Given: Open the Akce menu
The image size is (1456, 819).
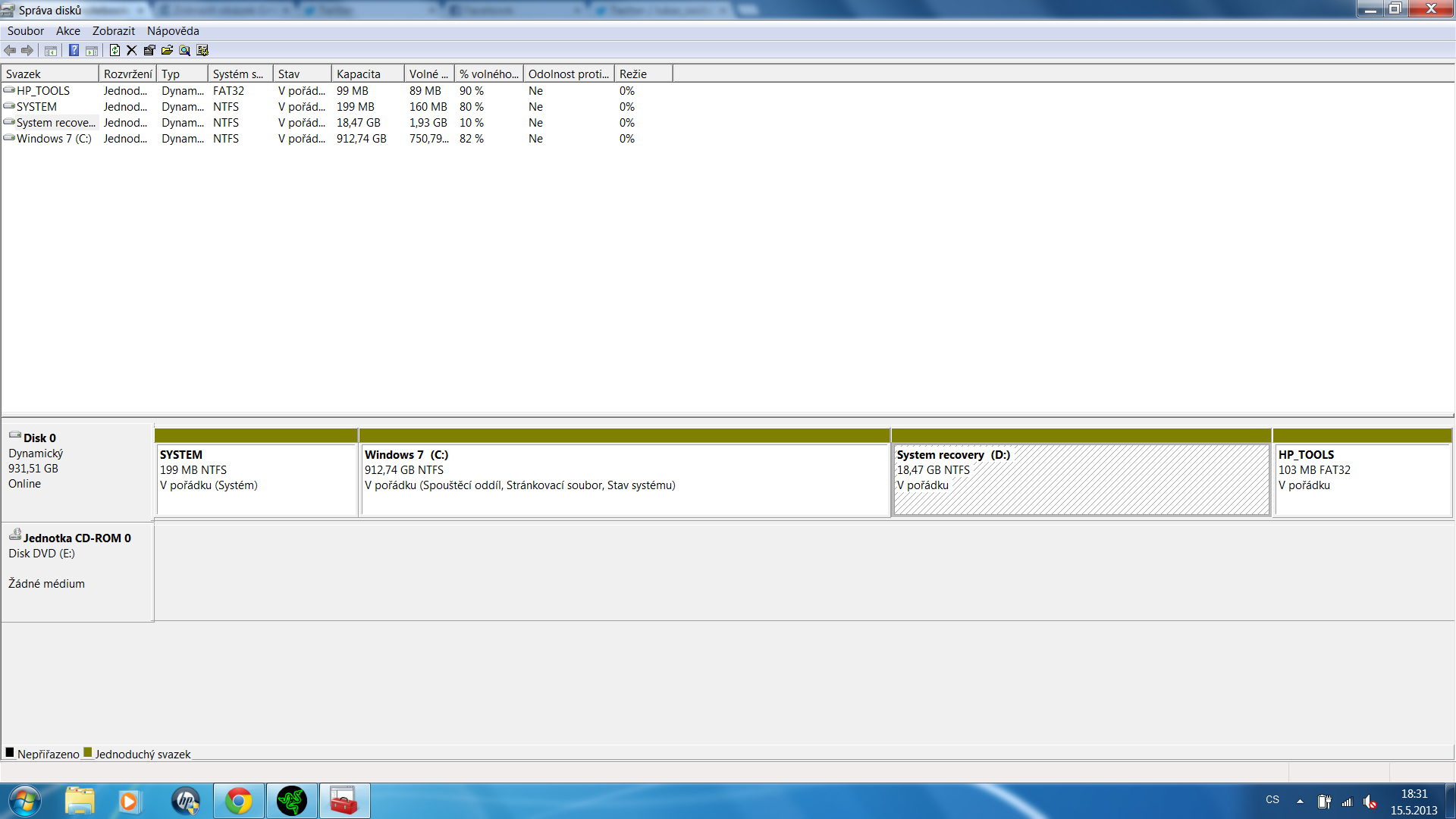Looking at the screenshot, I should click(67, 31).
